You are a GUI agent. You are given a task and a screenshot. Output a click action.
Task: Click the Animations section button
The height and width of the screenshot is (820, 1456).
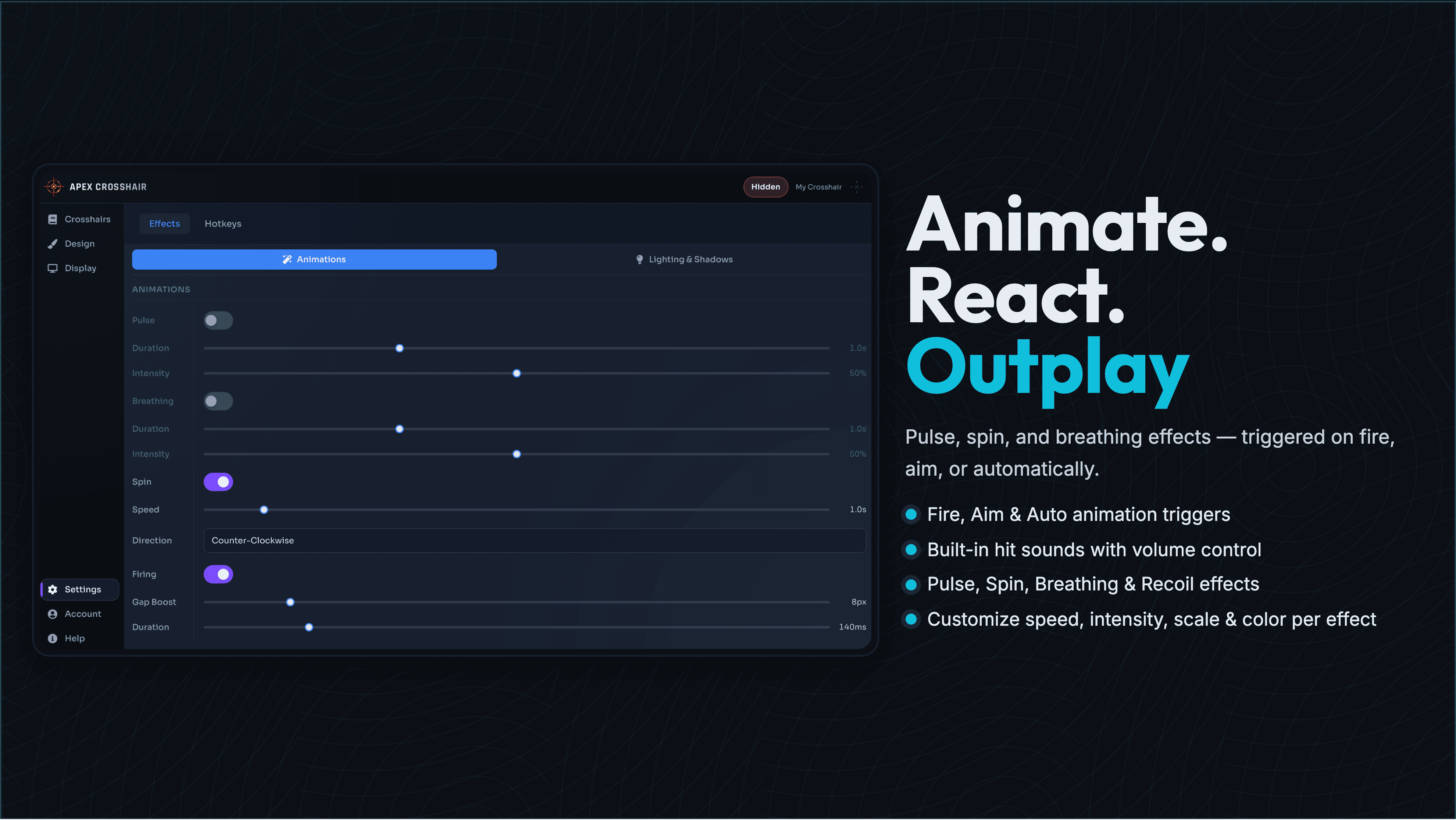click(314, 260)
